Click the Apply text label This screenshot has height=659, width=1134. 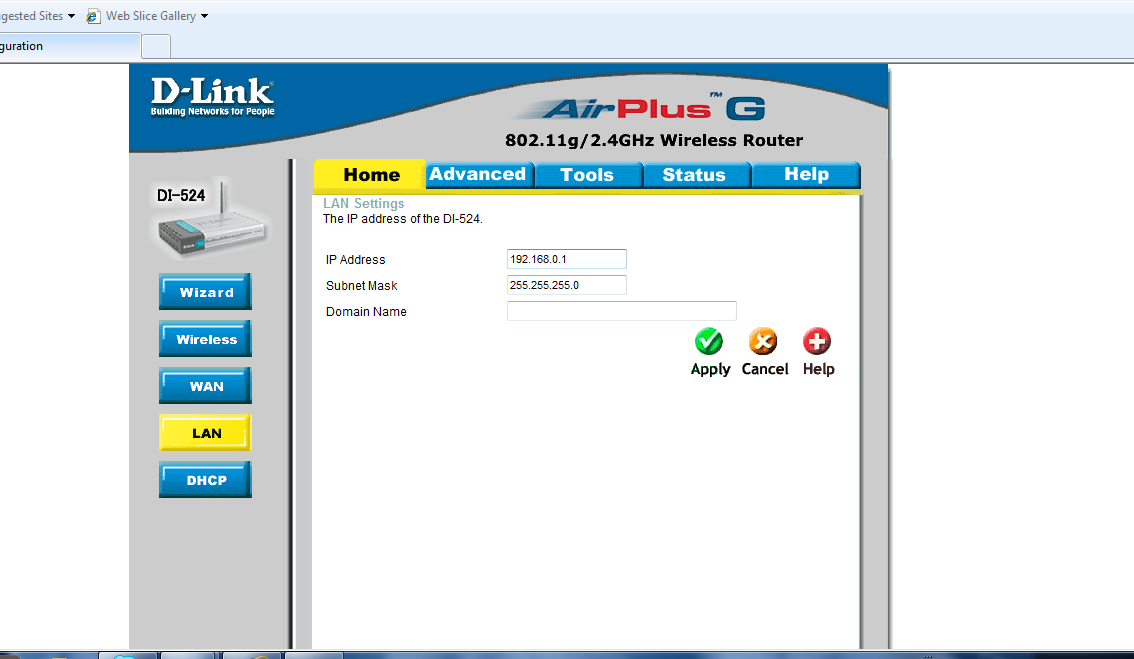click(x=710, y=369)
